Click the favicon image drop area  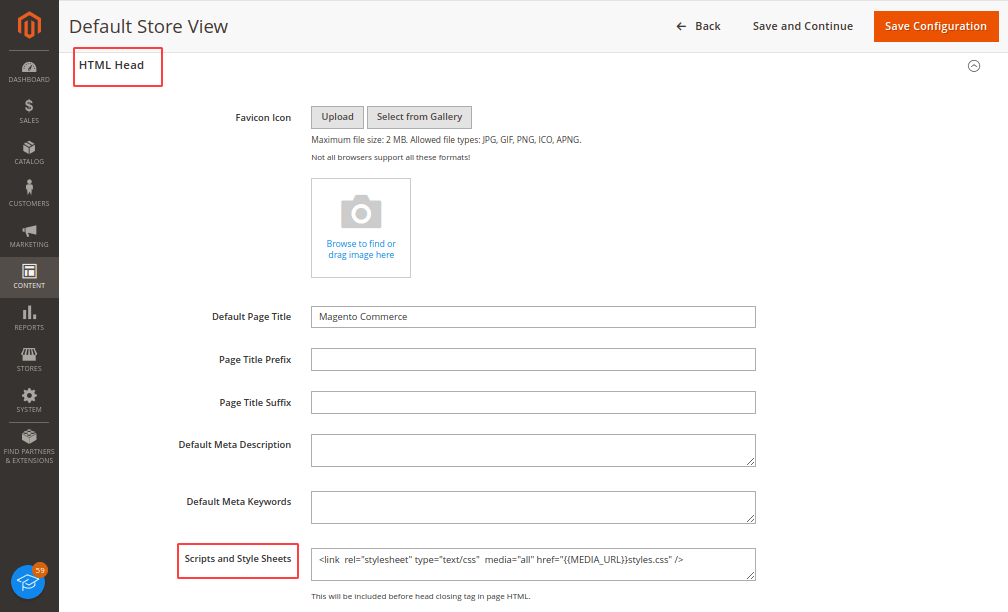[x=361, y=228]
